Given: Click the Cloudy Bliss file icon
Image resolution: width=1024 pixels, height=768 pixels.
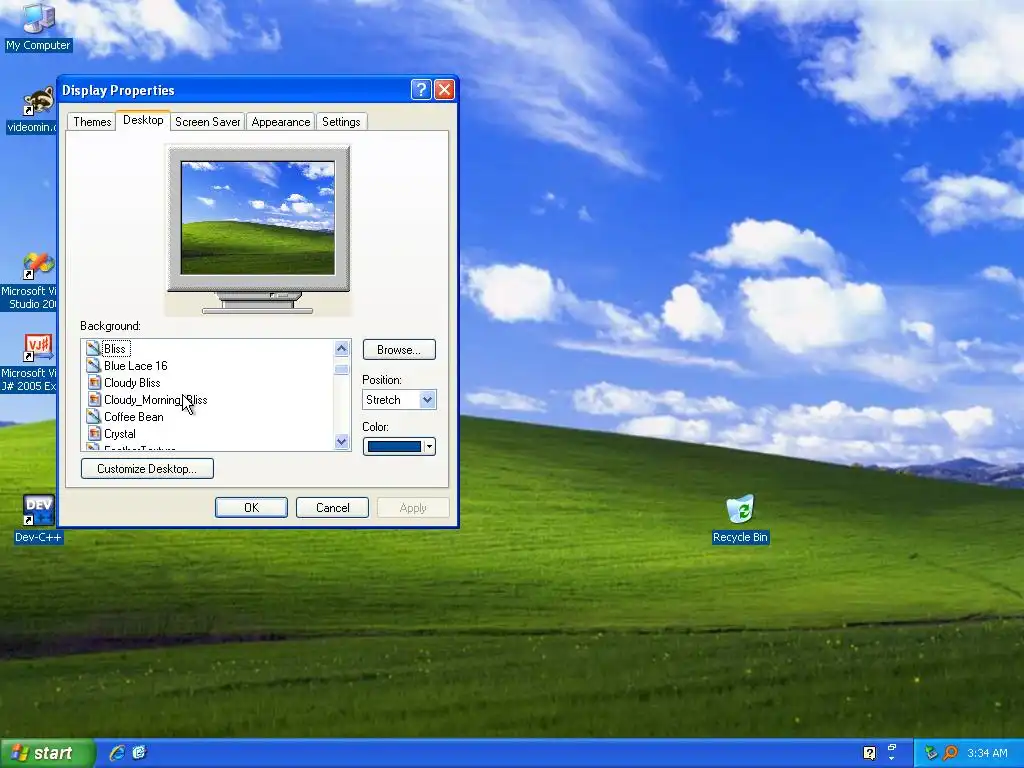Looking at the screenshot, I should click(93, 383).
